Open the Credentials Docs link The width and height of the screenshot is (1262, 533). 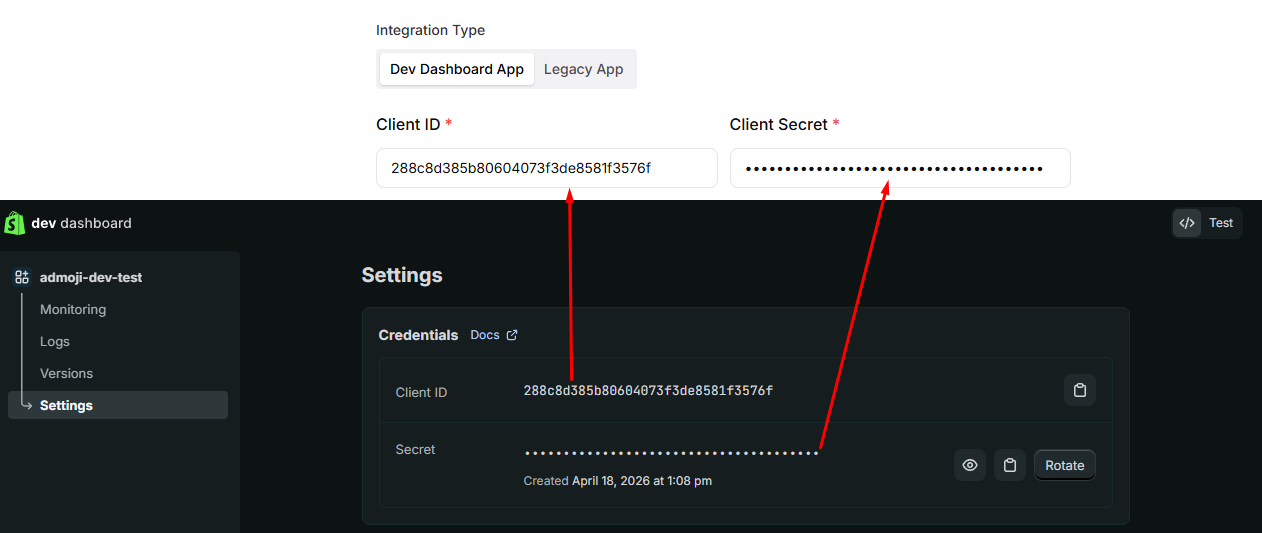(485, 335)
